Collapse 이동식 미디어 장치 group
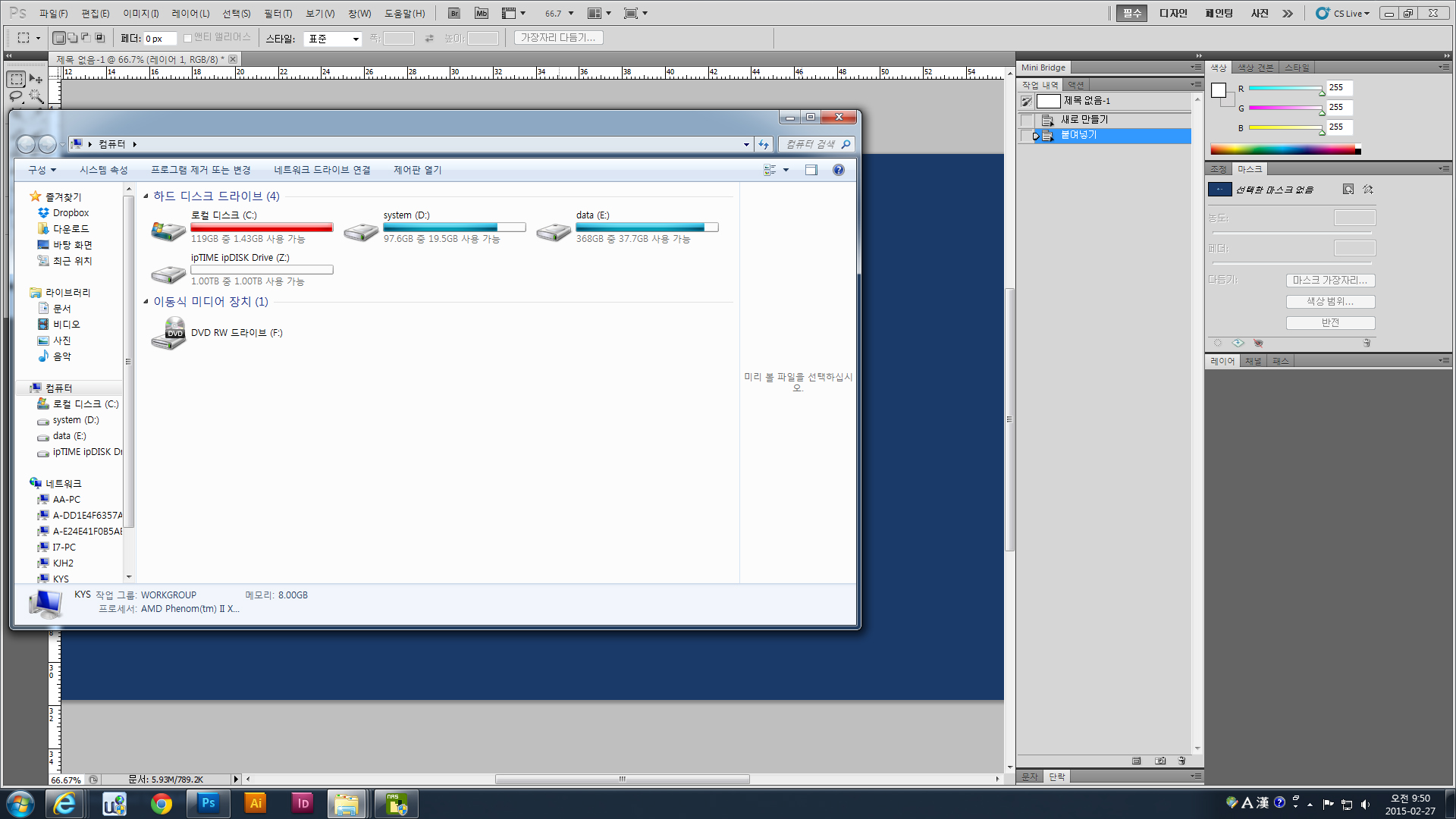The height and width of the screenshot is (819, 1456). click(146, 302)
